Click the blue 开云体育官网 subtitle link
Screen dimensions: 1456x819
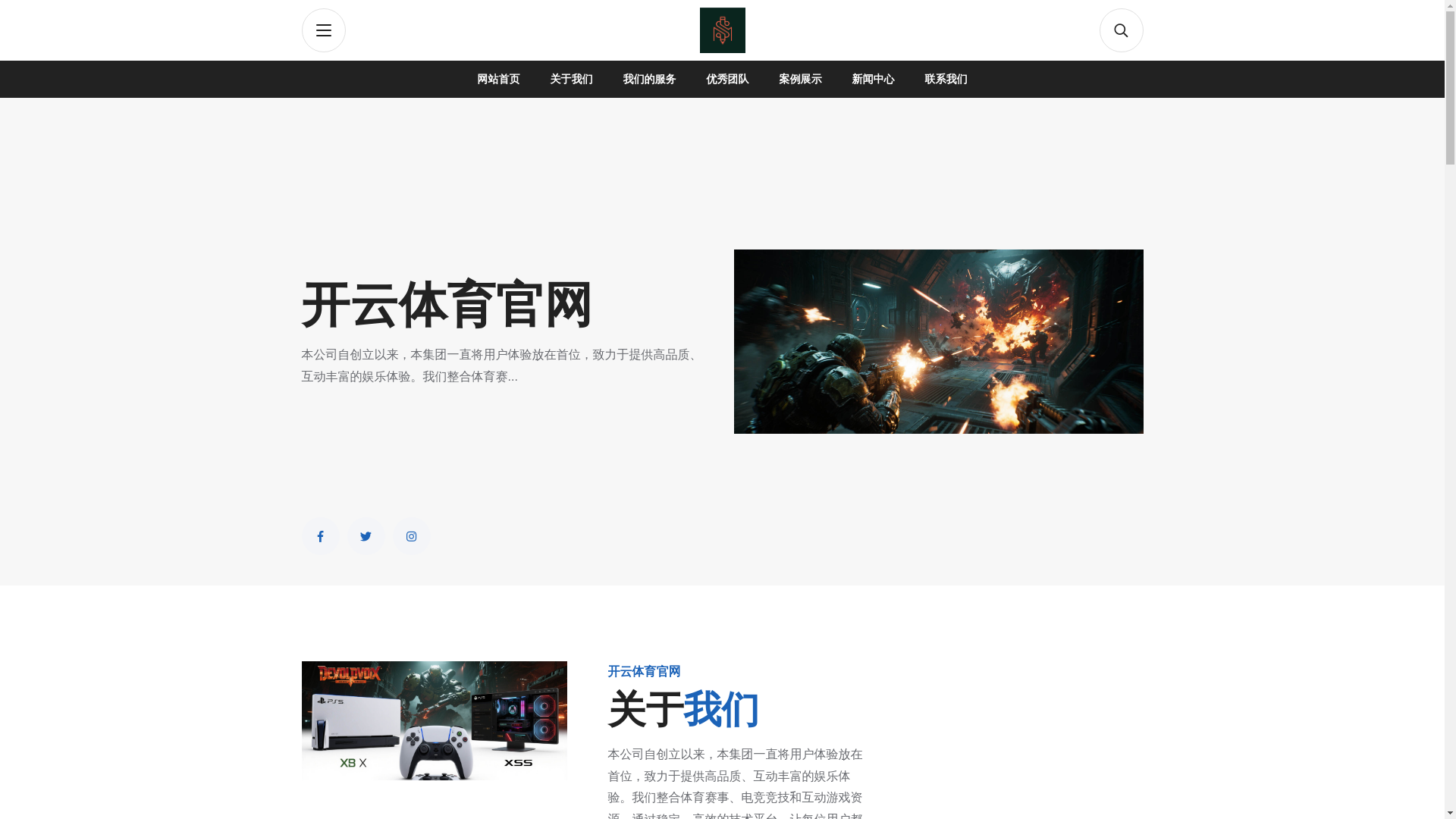644,671
